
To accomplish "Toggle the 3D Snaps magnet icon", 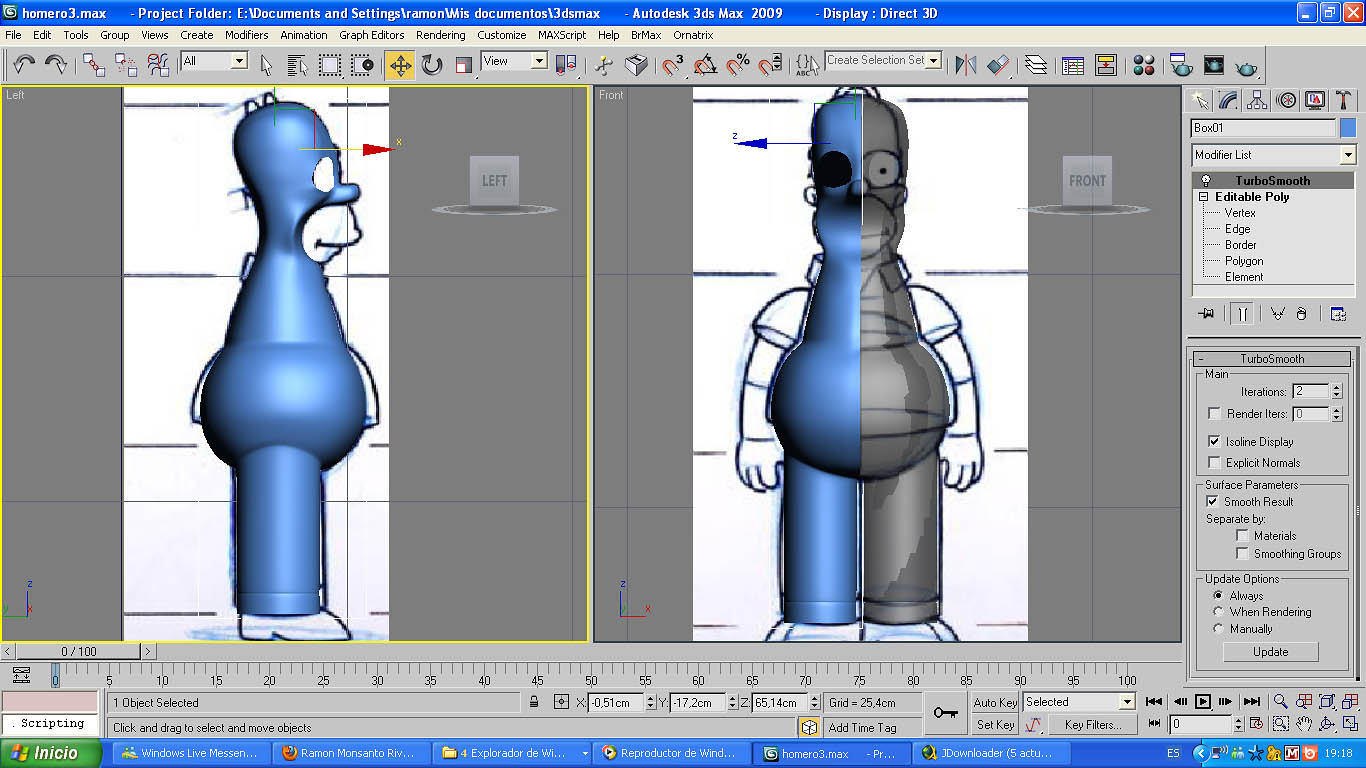I will pyautogui.click(x=673, y=65).
